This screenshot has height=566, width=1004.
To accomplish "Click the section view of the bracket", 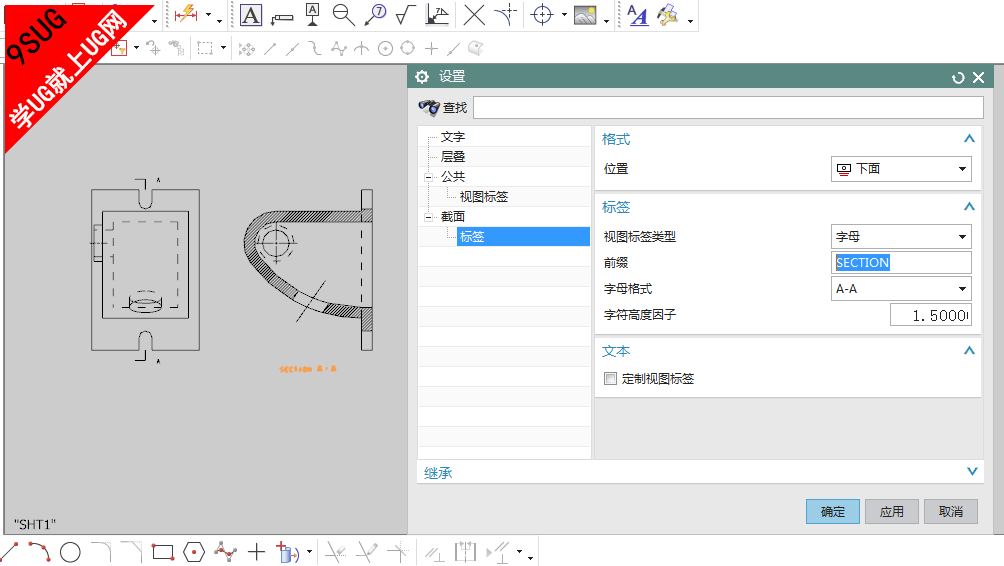I will tap(309, 270).
